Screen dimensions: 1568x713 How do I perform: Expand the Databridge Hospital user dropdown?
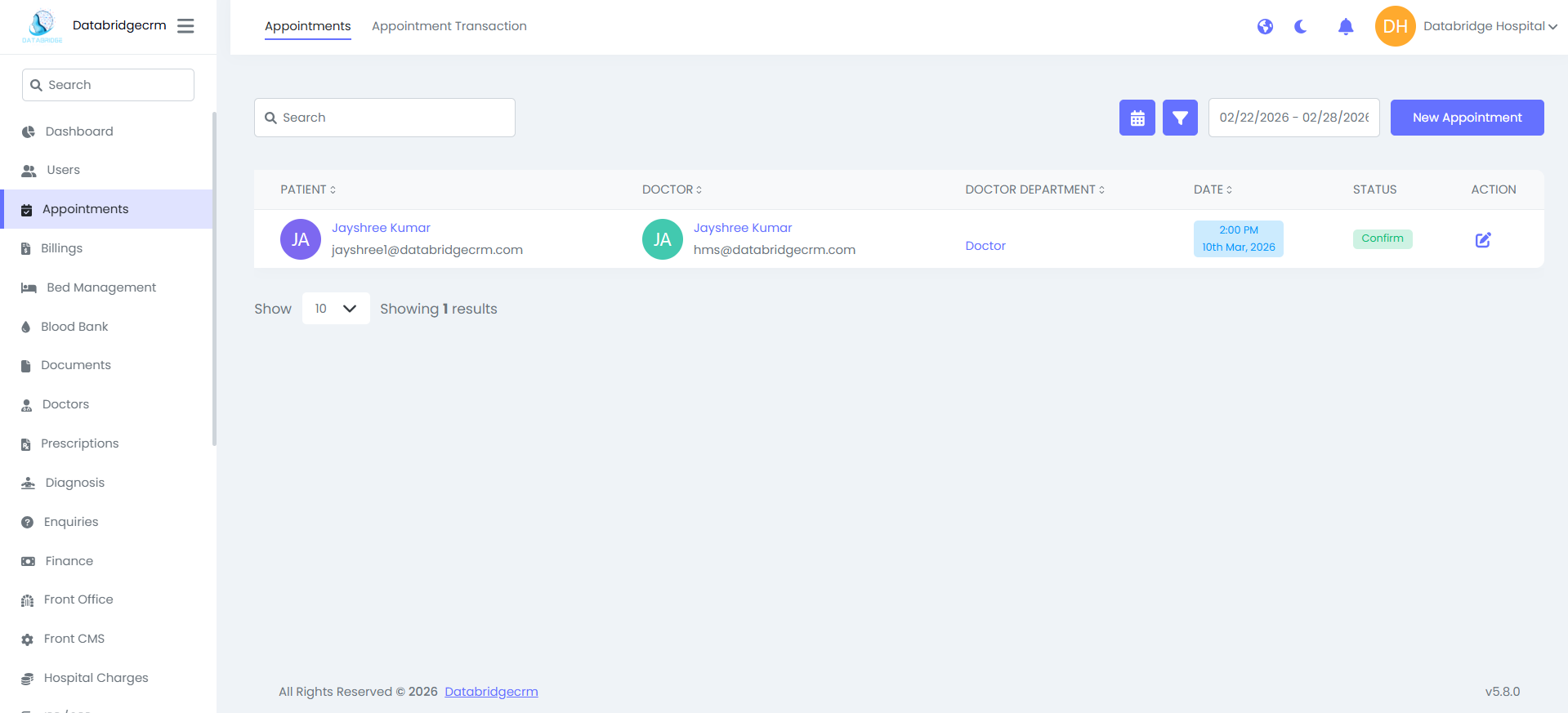(1490, 26)
